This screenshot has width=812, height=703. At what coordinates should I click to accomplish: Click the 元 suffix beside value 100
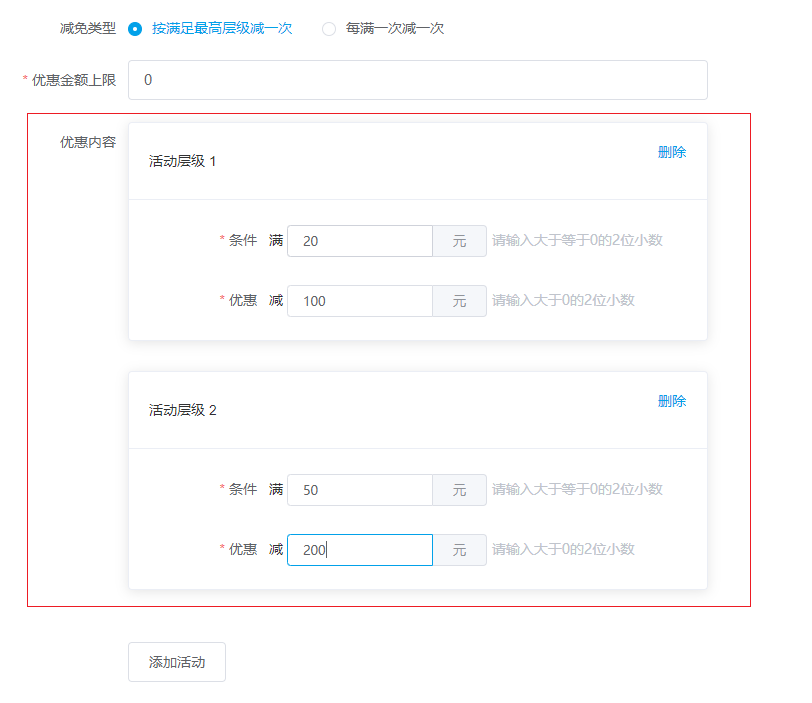click(459, 301)
